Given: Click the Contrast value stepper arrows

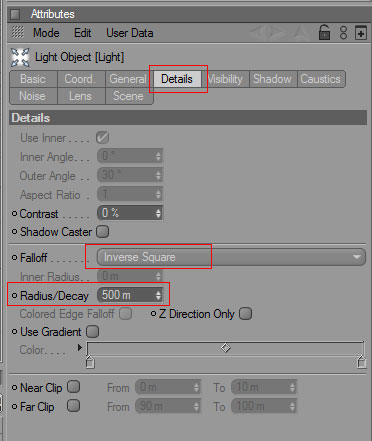Looking at the screenshot, I should pos(158,213).
